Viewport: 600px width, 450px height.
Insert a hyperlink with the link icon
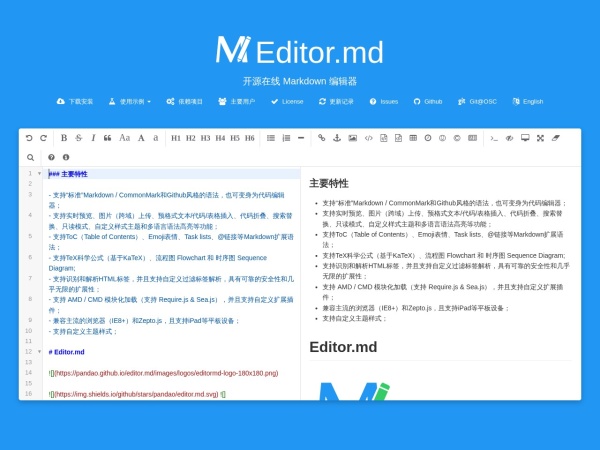click(x=322, y=138)
